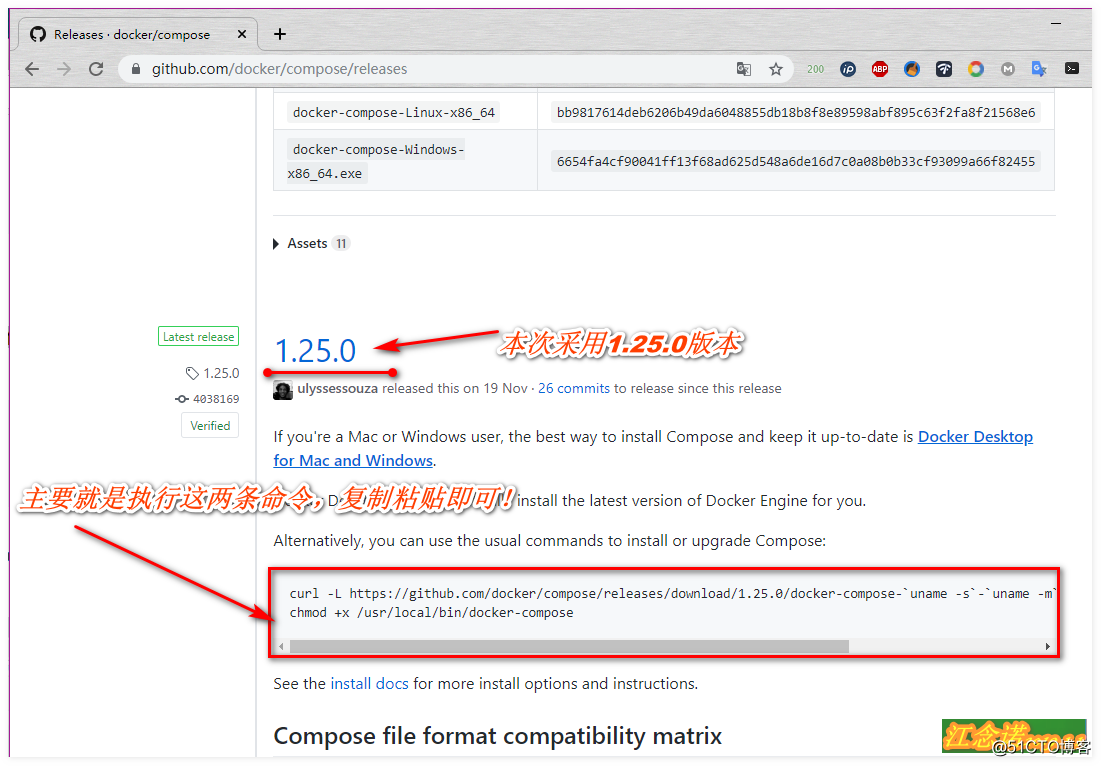This screenshot has width=1101, height=766.
Task: Follow the for Mac and Windows link
Action: (353, 461)
